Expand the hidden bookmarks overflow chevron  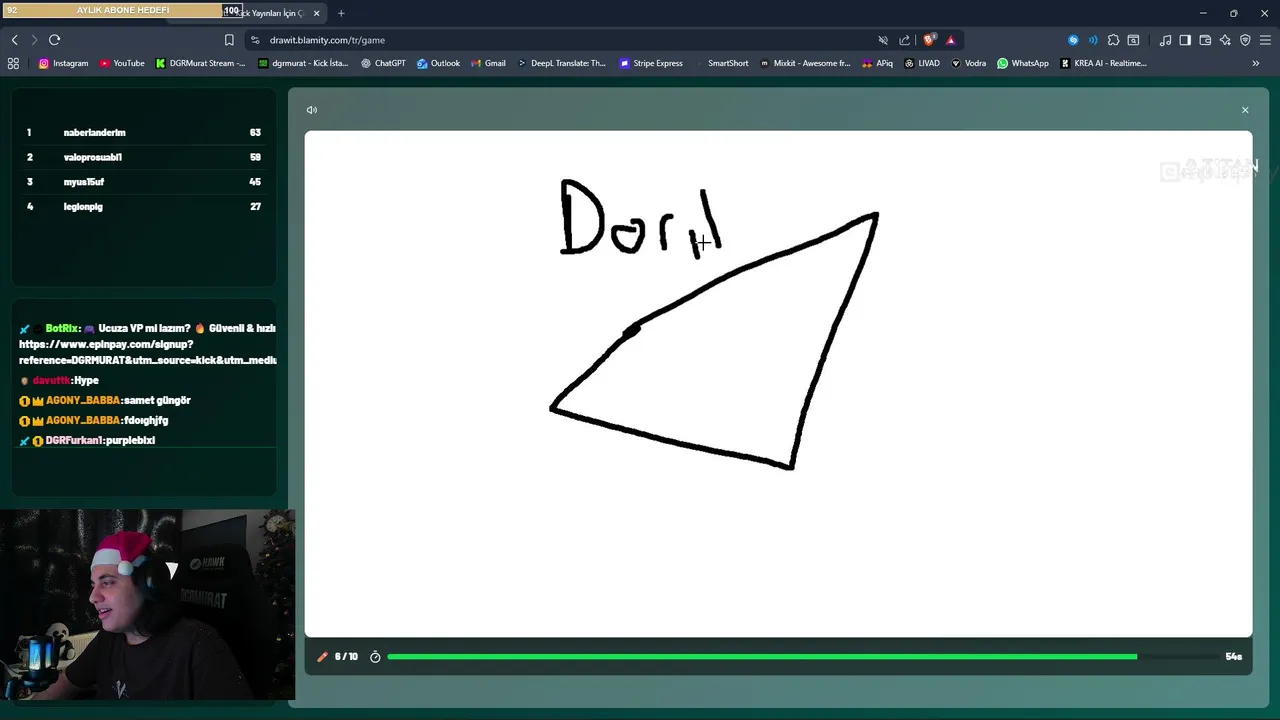click(x=1256, y=63)
